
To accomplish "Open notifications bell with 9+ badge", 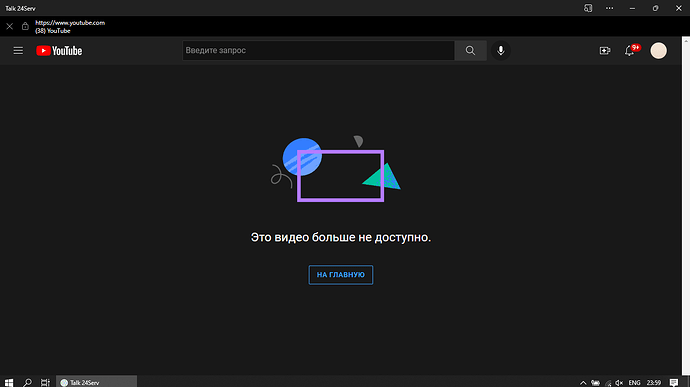I will (x=630, y=51).
